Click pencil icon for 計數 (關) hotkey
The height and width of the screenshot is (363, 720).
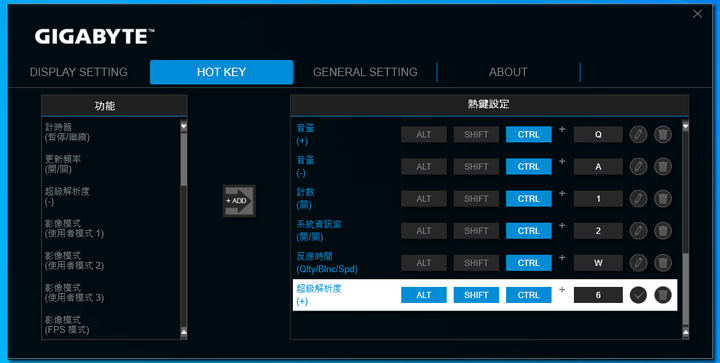638,199
